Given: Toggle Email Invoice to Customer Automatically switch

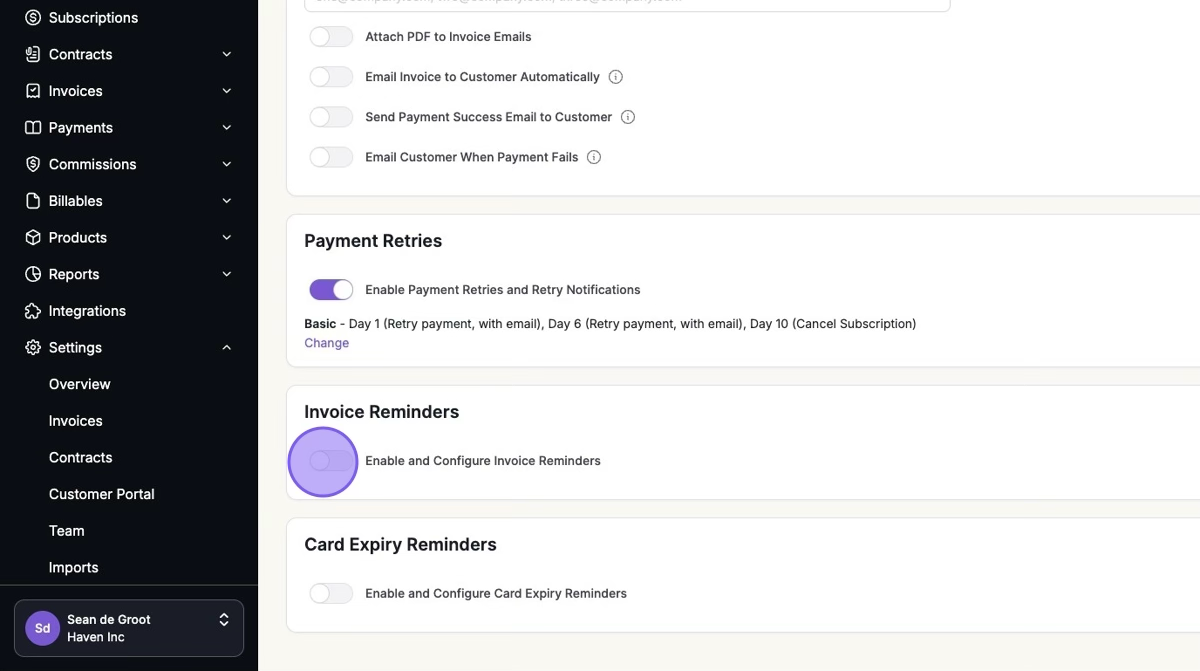Looking at the screenshot, I should coord(331,77).
